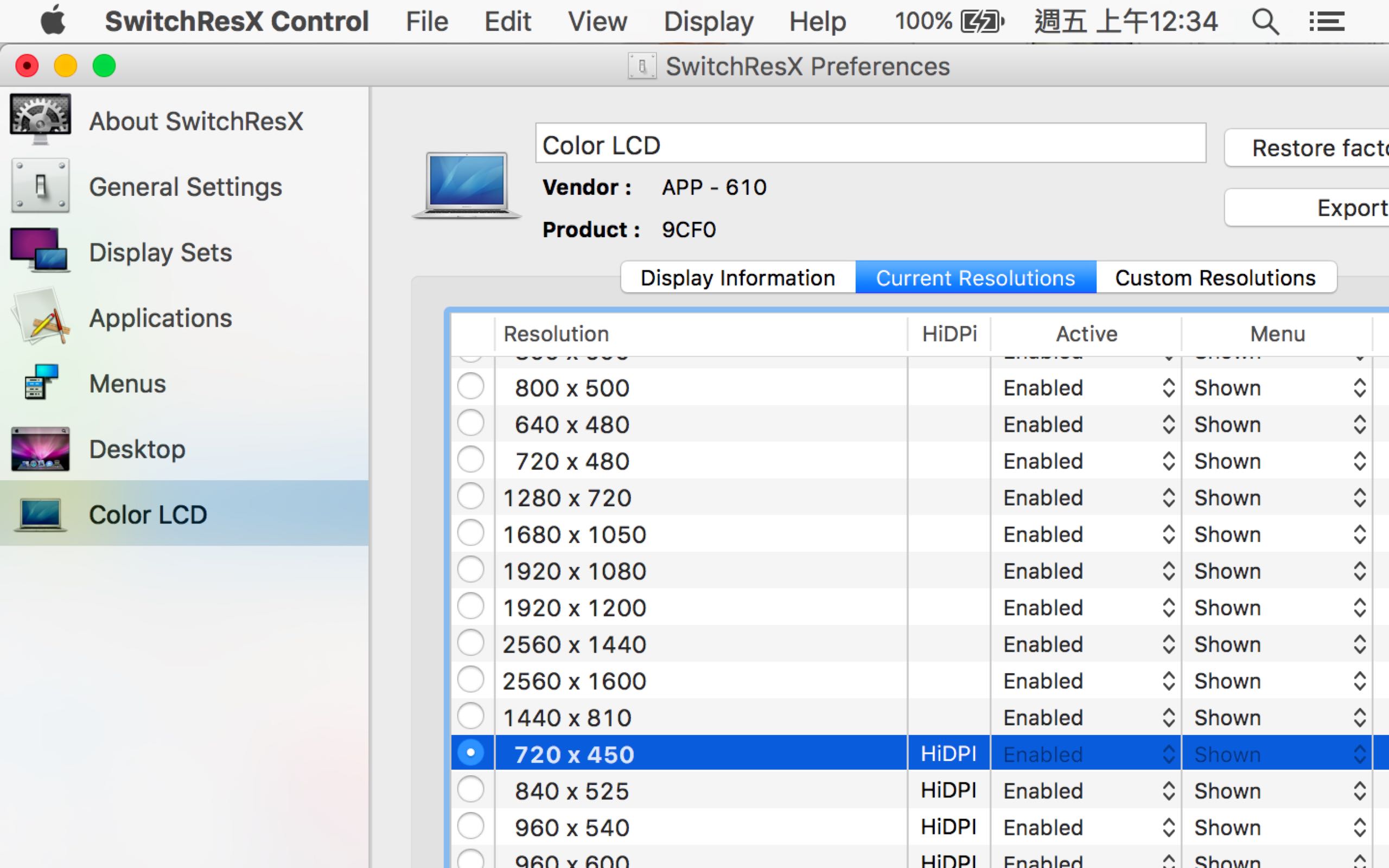Select the 960 x 540 HiDPI radio button
The image size is (1389, 868).
click(x=470, y=827)
